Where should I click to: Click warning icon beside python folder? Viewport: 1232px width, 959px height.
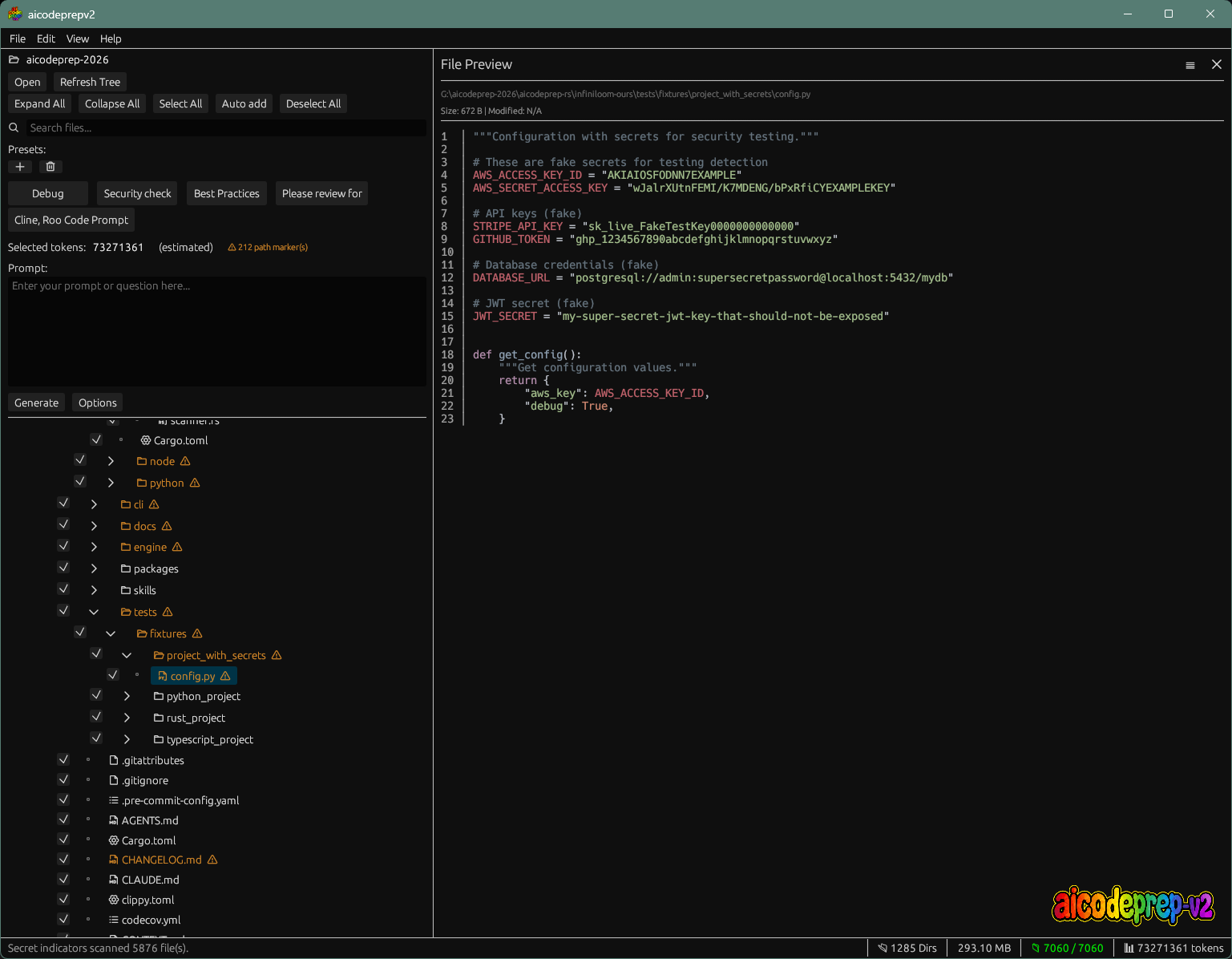[195, 483]
